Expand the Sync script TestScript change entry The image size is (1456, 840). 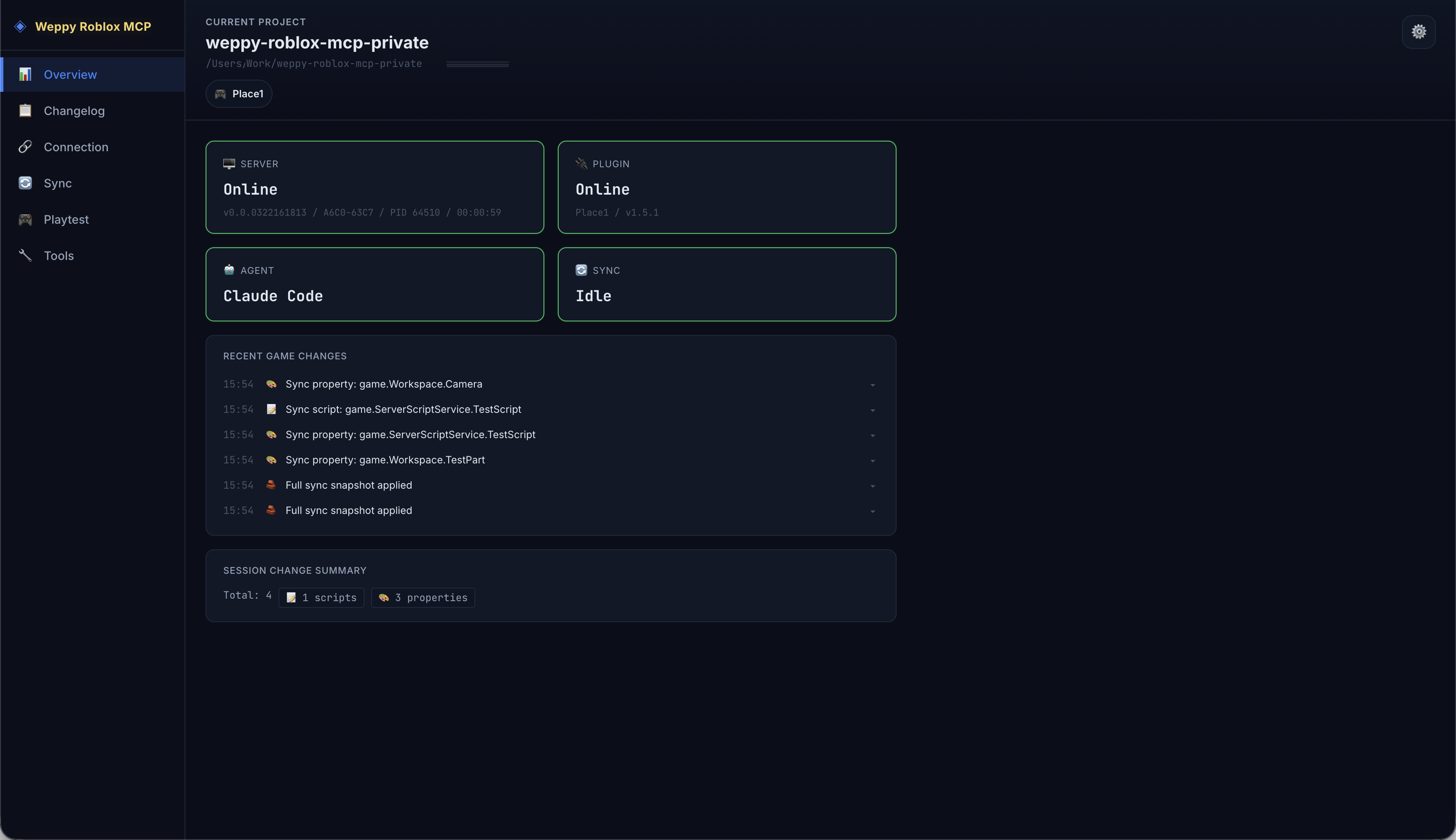pos(872,409)
